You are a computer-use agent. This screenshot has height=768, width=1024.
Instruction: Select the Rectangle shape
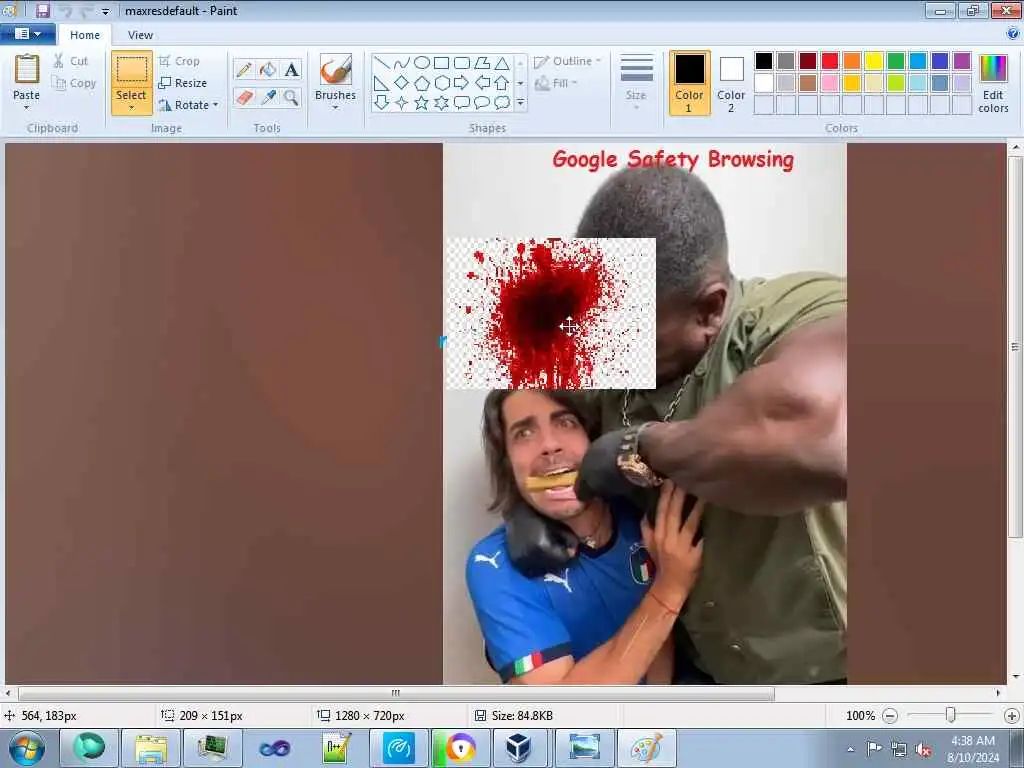coord(441,63)
